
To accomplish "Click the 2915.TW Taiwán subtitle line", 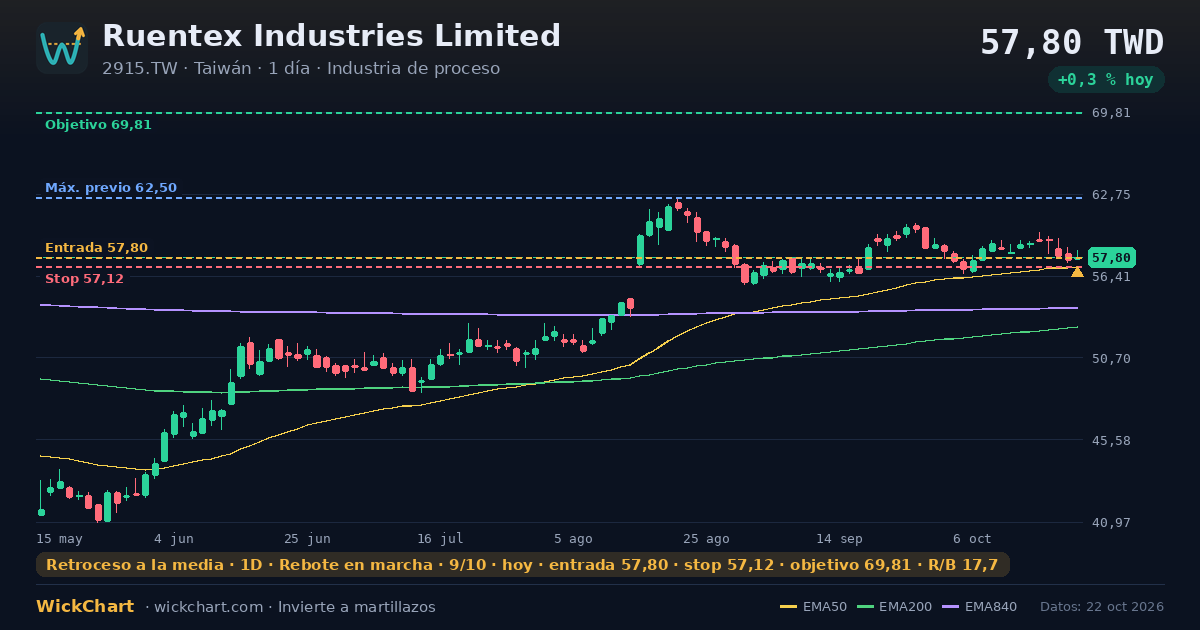I will [301, 69].
